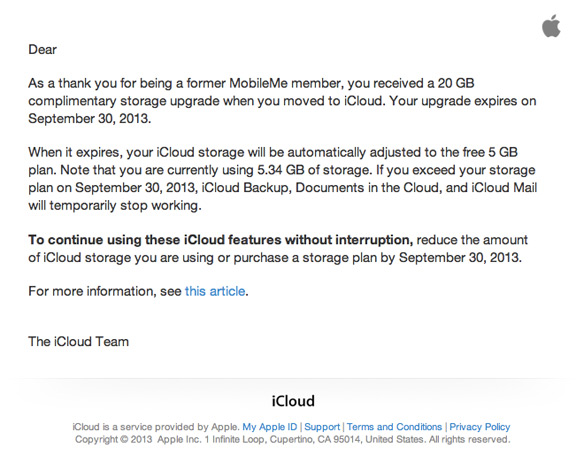Click the horizontal divider above the footer

pos(288,378)
